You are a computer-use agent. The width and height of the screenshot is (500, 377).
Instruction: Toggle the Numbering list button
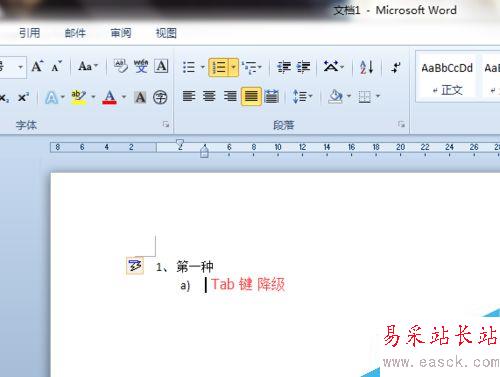coord(219,67)
